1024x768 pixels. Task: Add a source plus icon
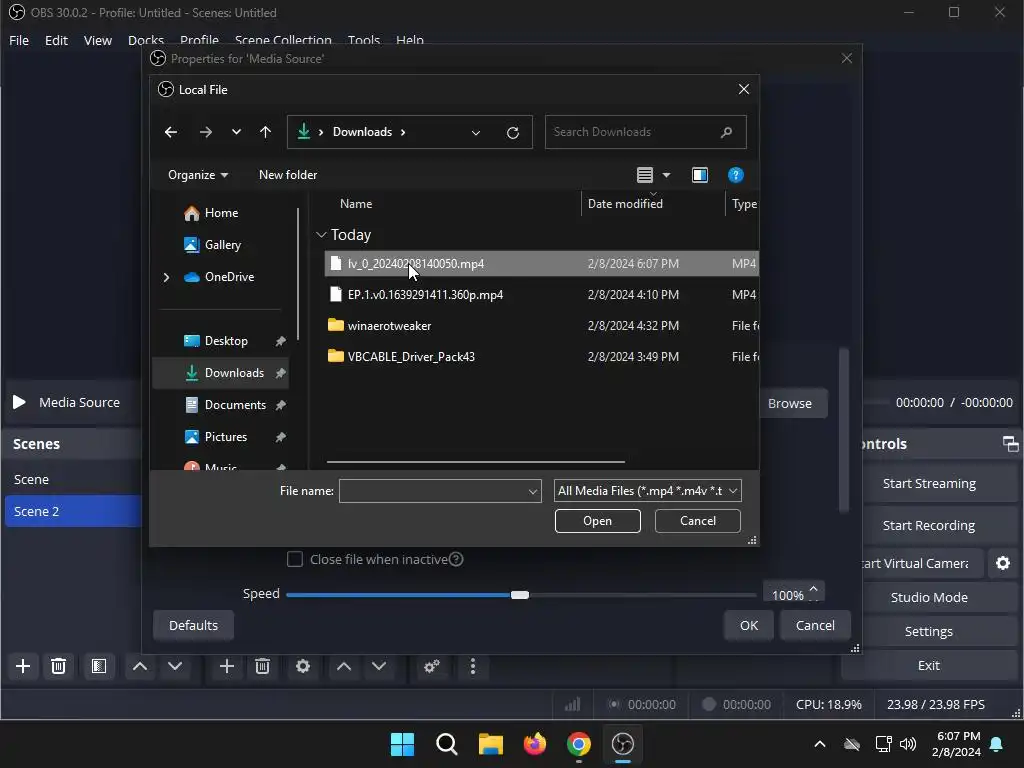coord(227,666)
